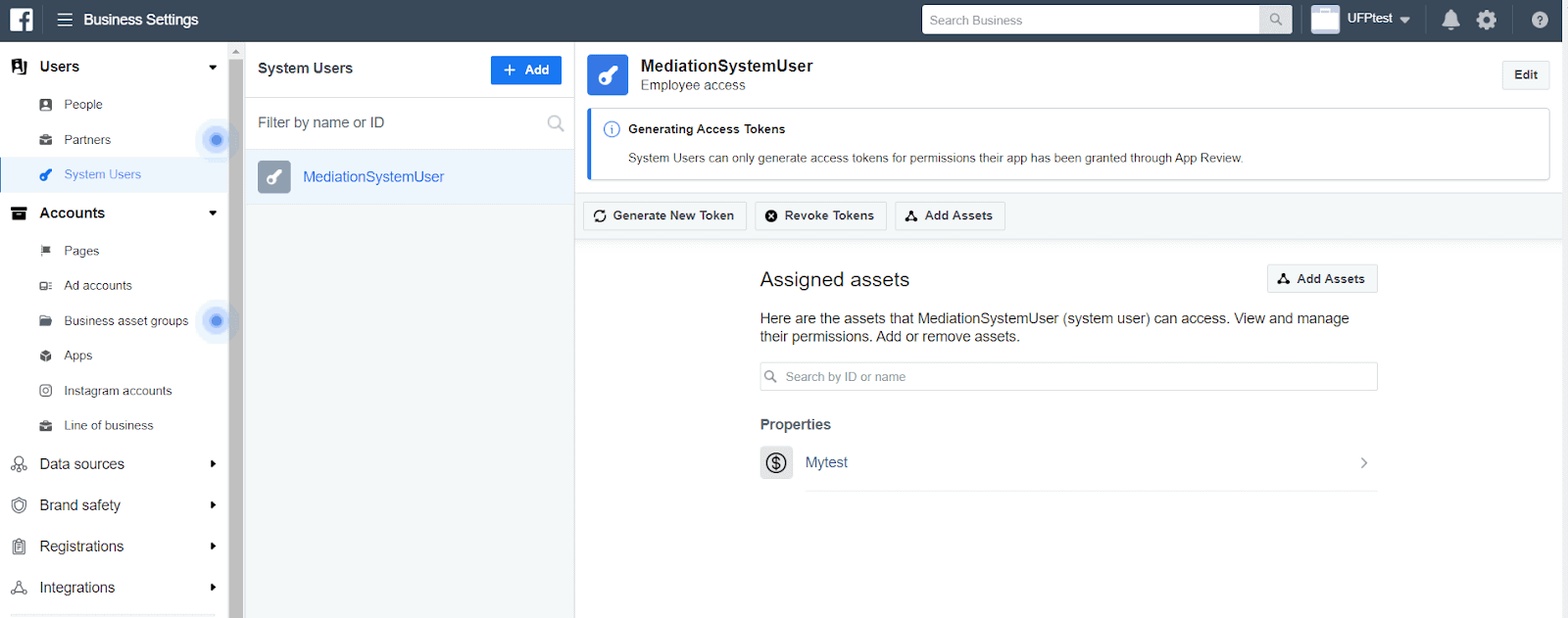Open the settings gear icon

[1487, 20]
